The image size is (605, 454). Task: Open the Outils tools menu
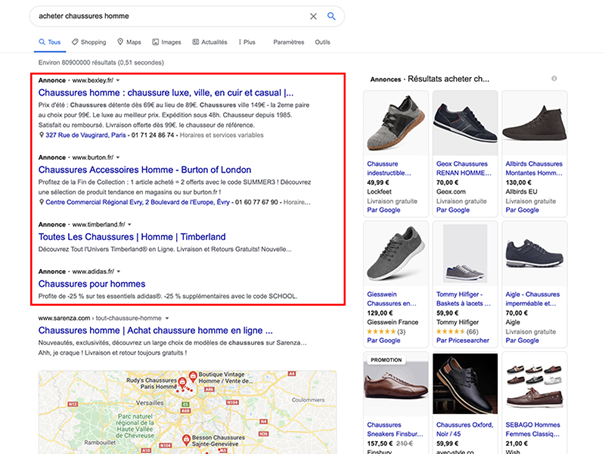[x=322, y=43]
